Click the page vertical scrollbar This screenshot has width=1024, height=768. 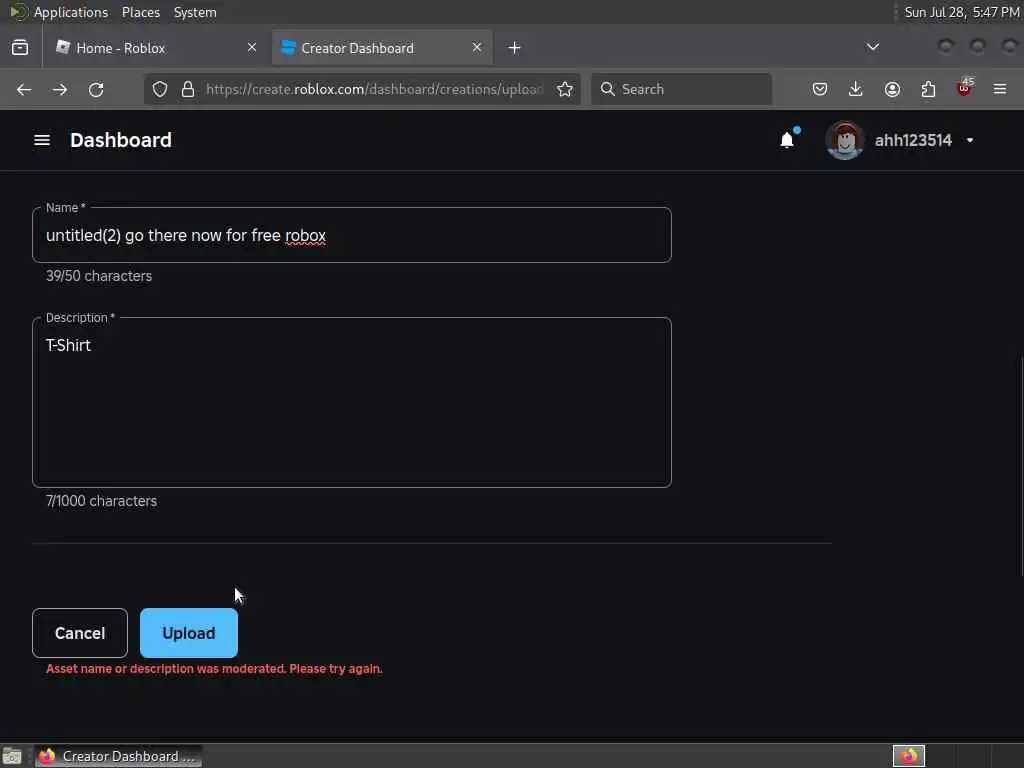(x=1021, y=466)
